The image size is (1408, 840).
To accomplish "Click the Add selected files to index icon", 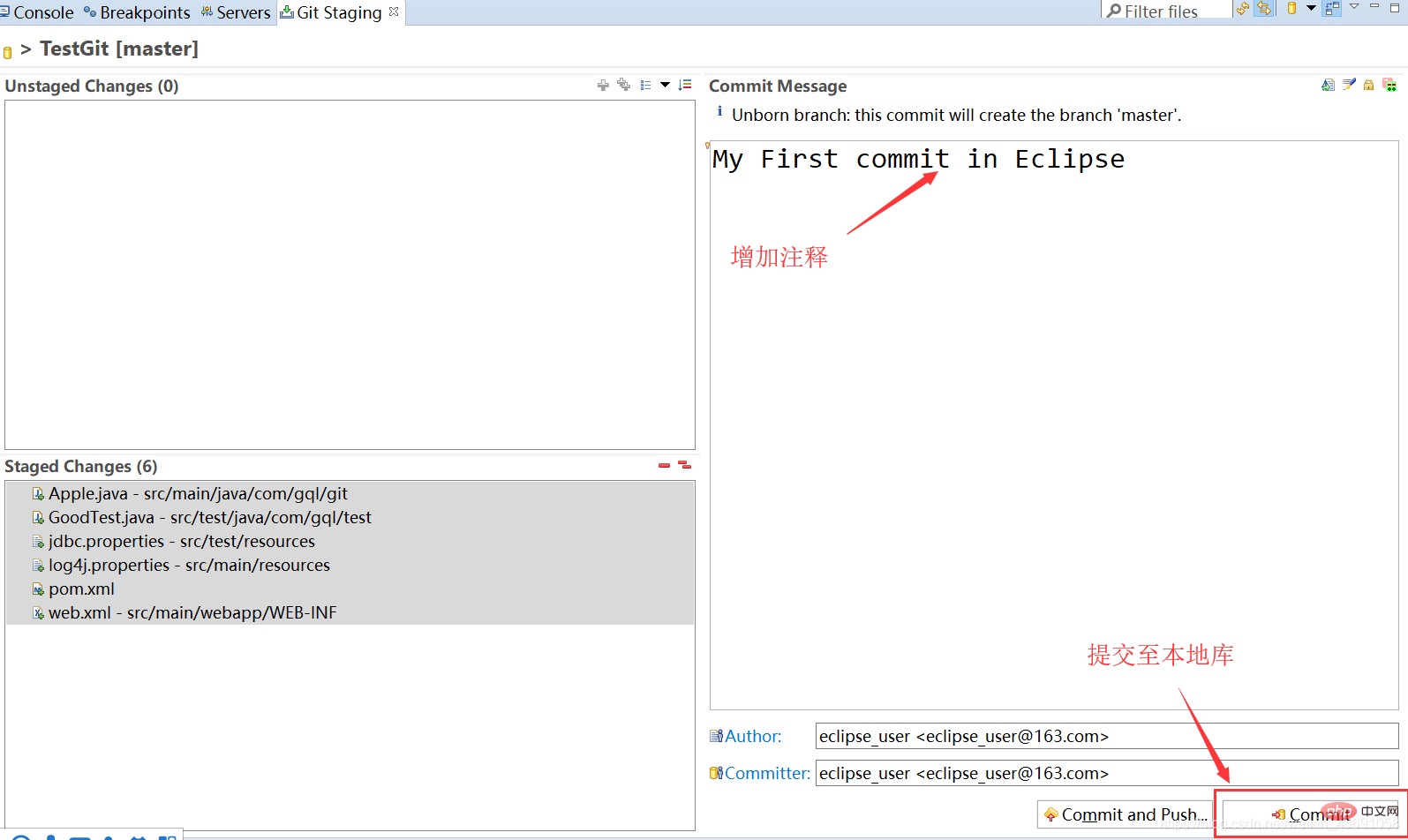I will (x=603, y=86).
